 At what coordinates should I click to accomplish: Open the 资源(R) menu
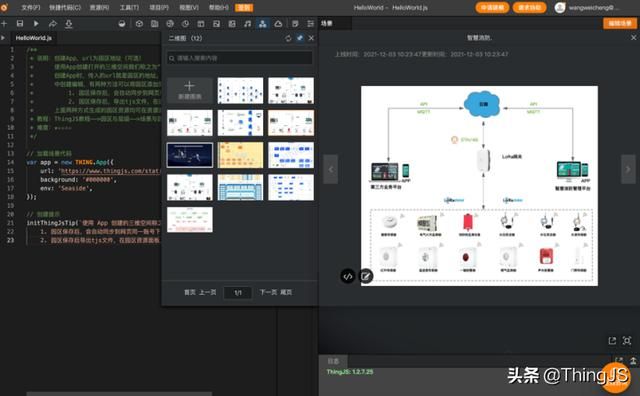pyautogui.click(x=99, y=7)
